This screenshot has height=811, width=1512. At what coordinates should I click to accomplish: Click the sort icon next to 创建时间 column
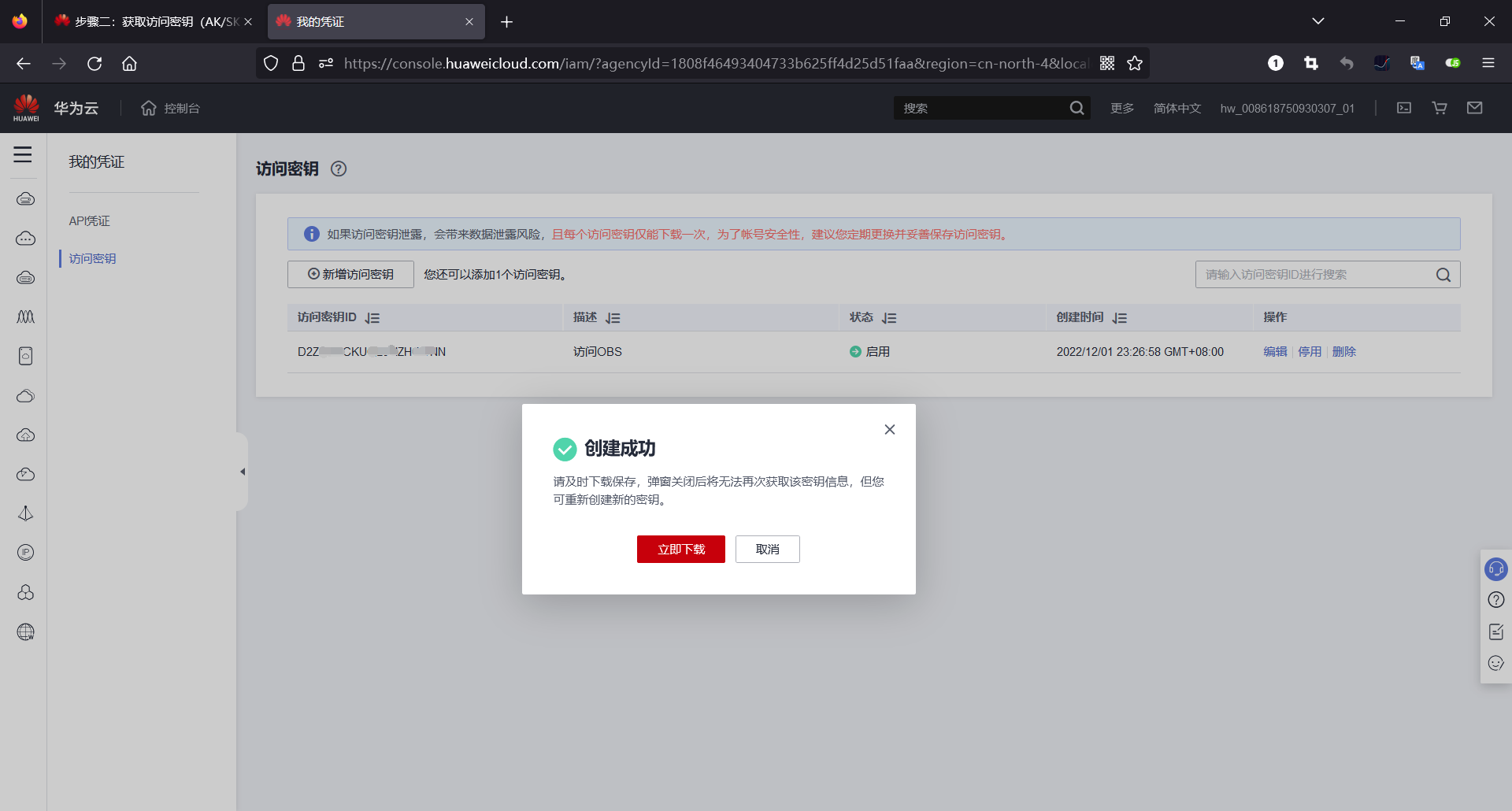[x=1121, y=317]
